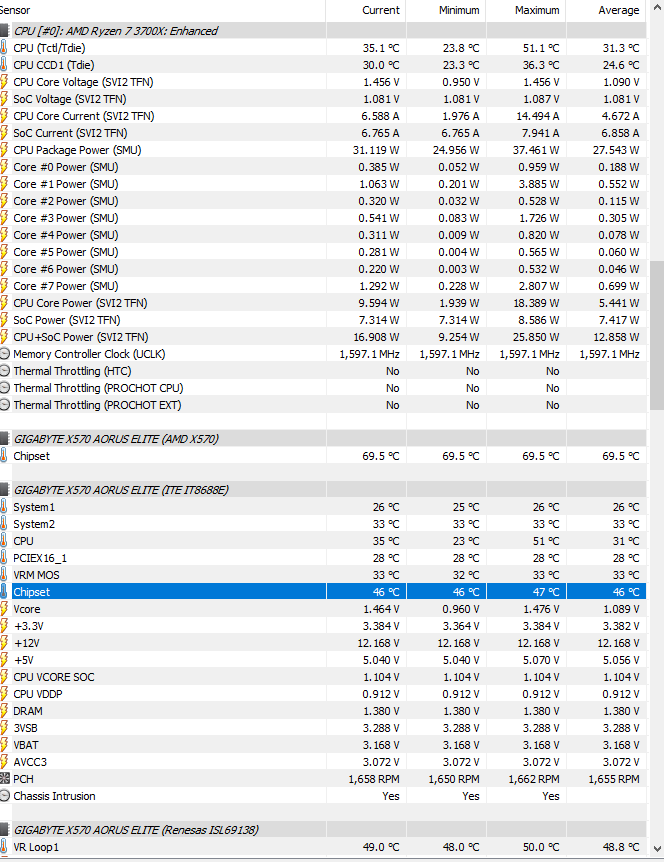
Task: Select the System2 temperature row
Action: 323,524
